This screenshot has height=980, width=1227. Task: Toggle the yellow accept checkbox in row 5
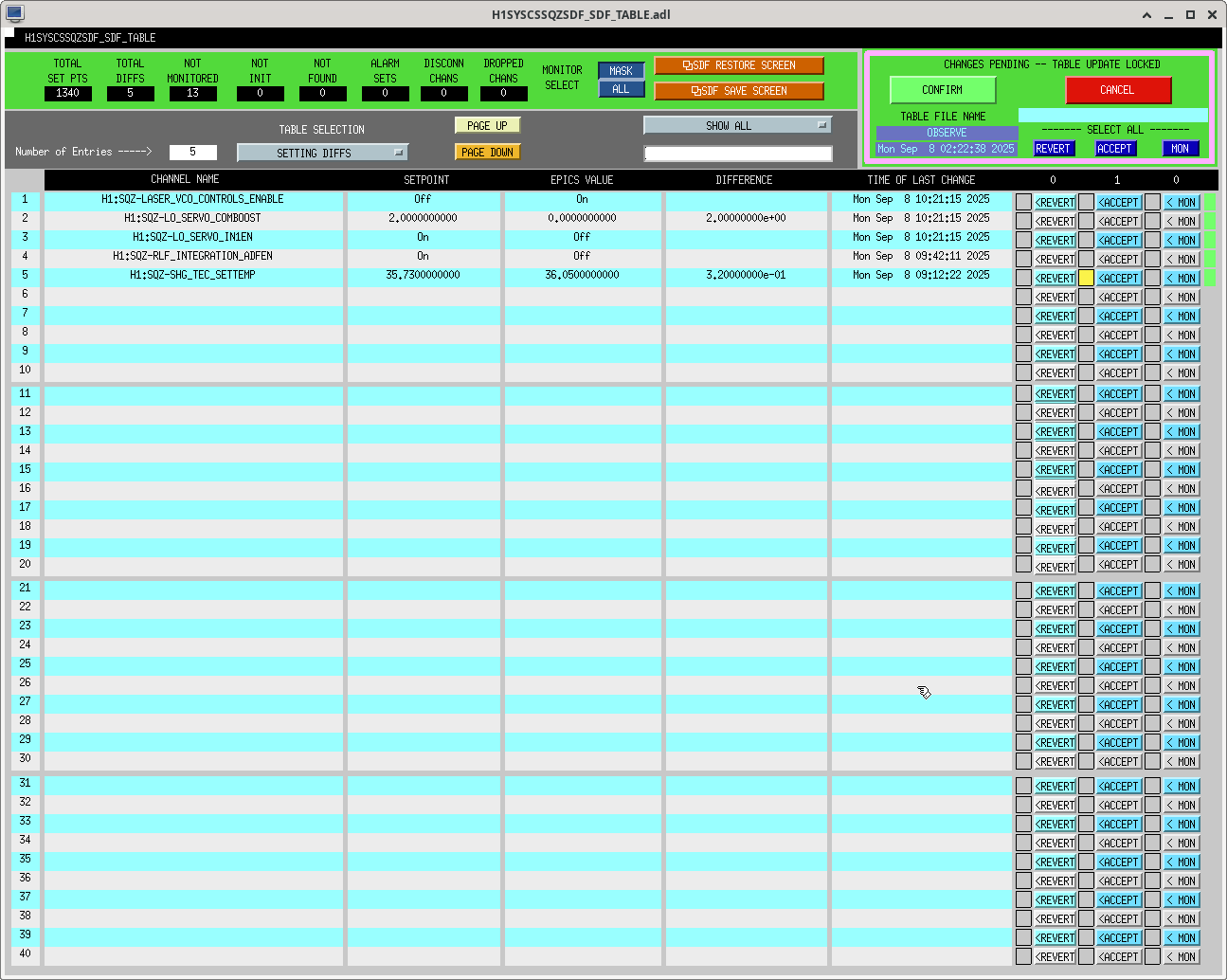pos(1086,278)
